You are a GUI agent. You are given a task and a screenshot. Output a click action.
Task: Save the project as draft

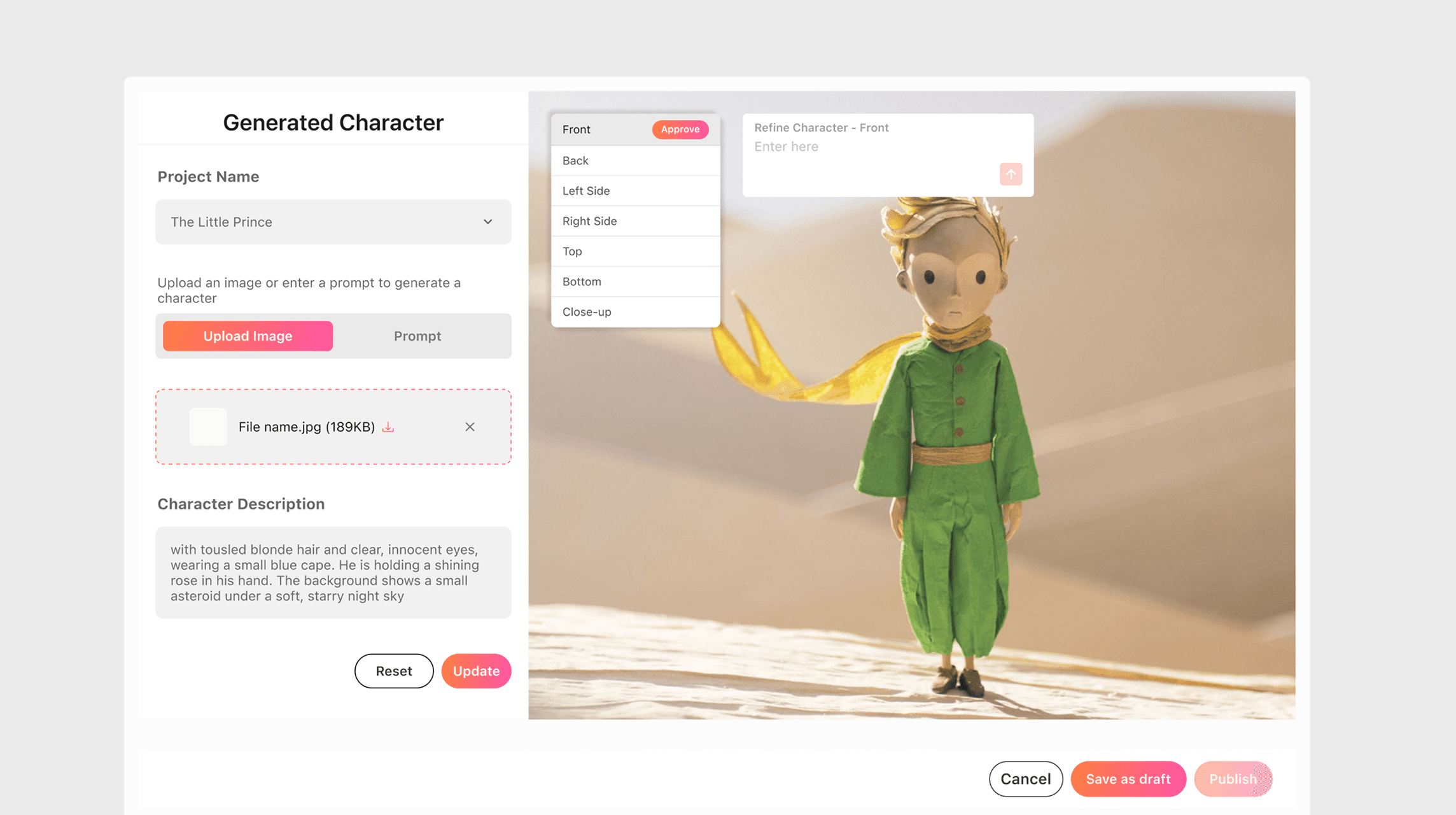click(x=1128, y=779)
